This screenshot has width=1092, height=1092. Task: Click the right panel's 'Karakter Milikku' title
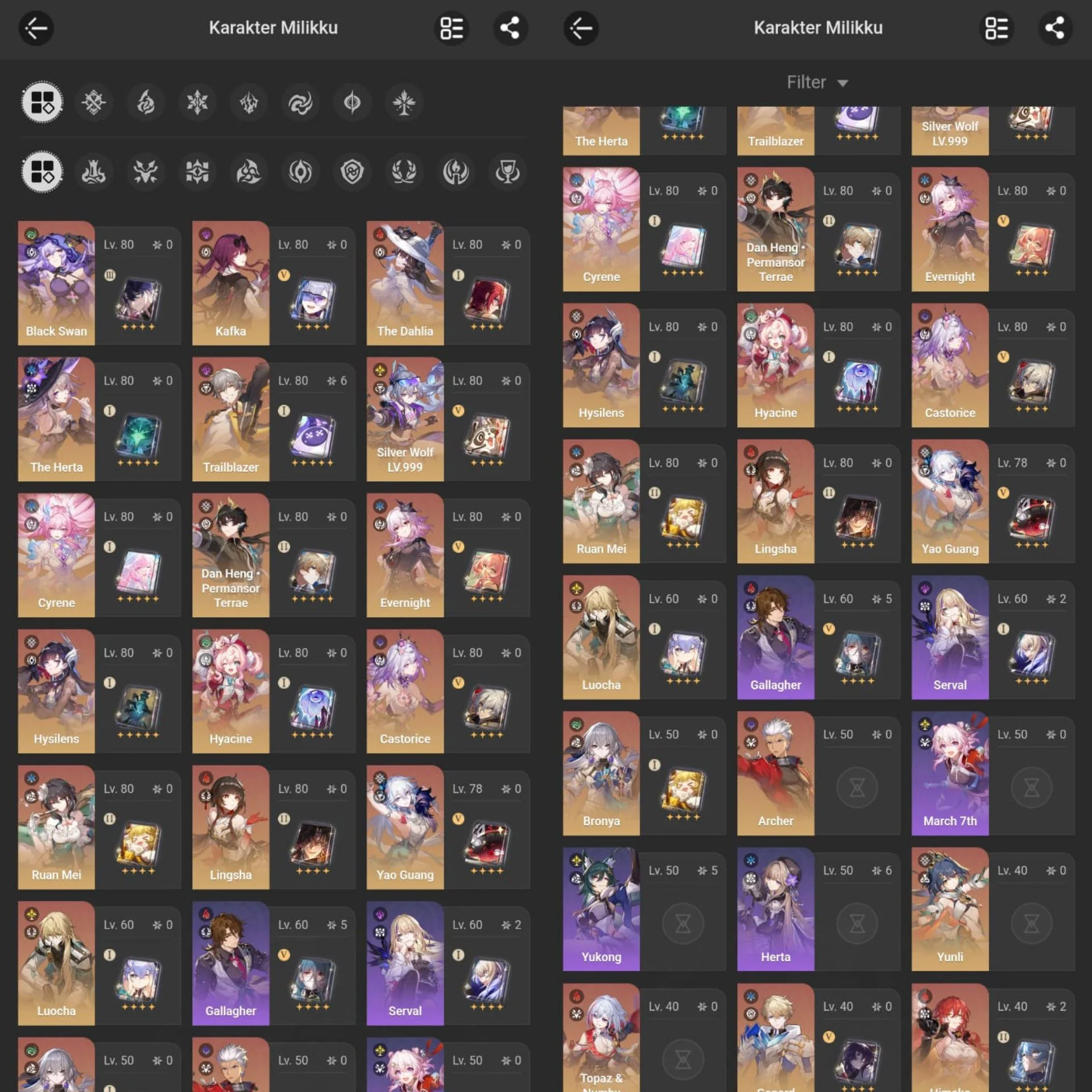[x=818, y=28]
